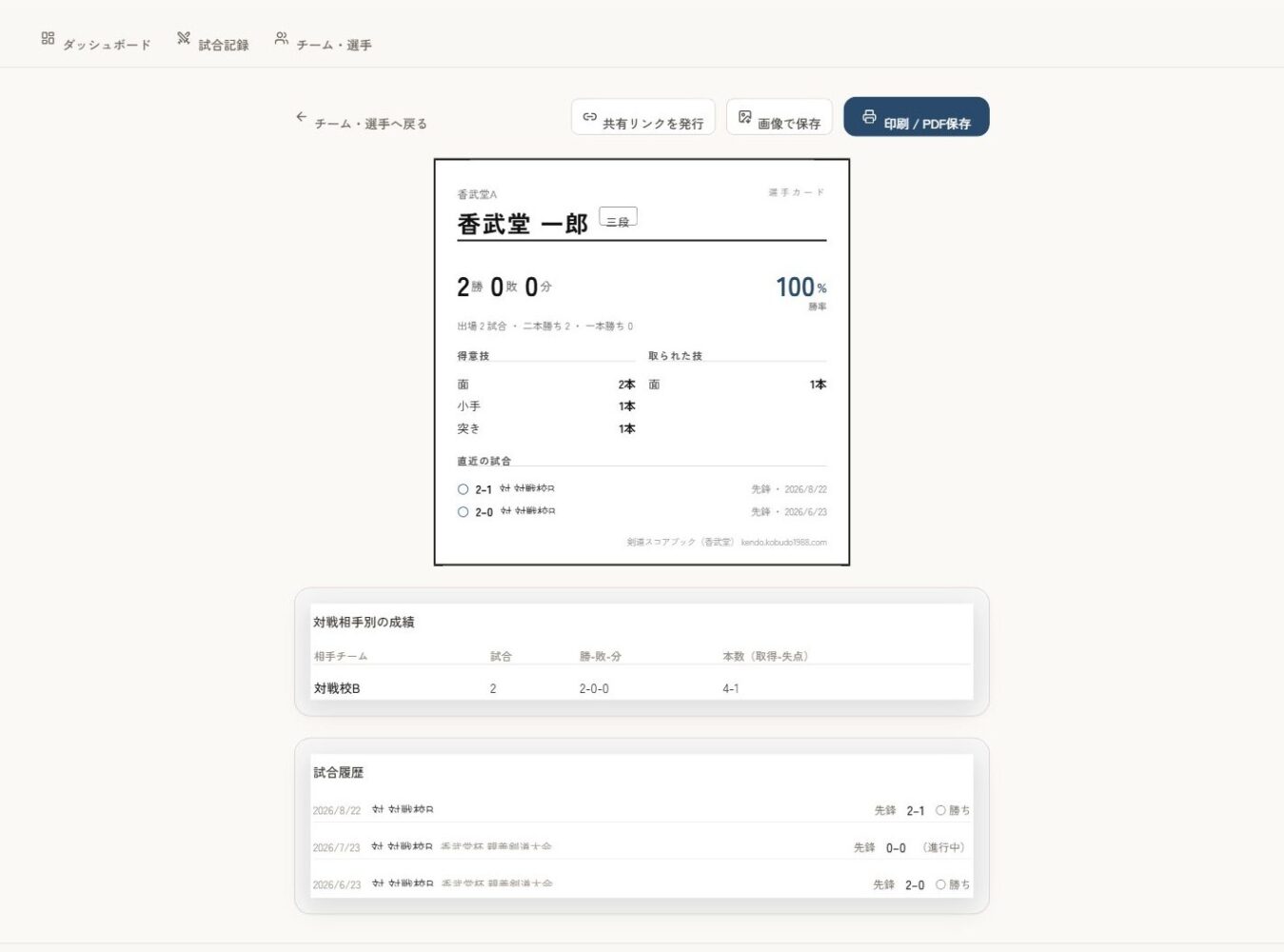The width and height of the screenshot is (1284, 952).
Task: Click the 小手 technique row
Action: 546,407
